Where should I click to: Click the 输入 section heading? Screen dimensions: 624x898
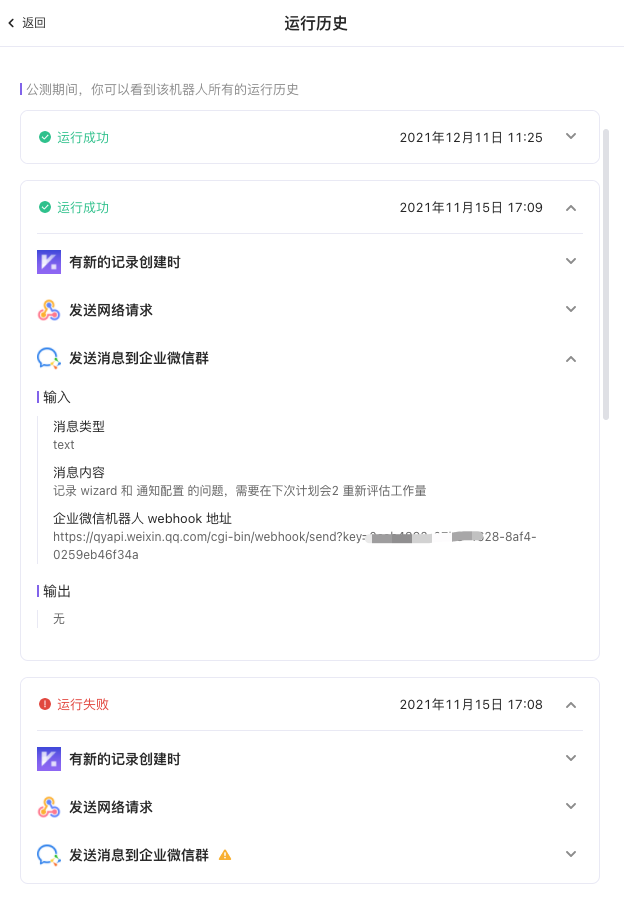[57, 397]
